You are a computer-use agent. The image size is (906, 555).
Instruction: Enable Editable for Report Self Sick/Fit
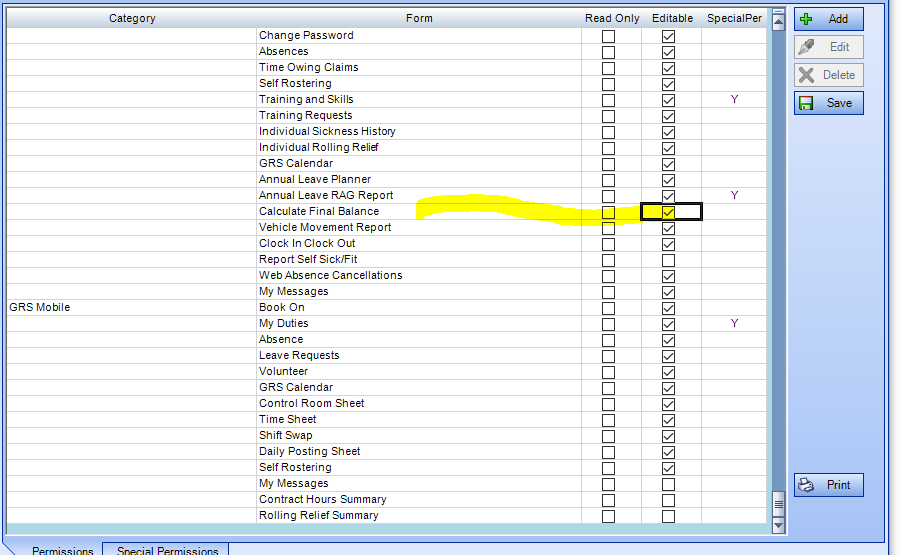pos(668,260)
